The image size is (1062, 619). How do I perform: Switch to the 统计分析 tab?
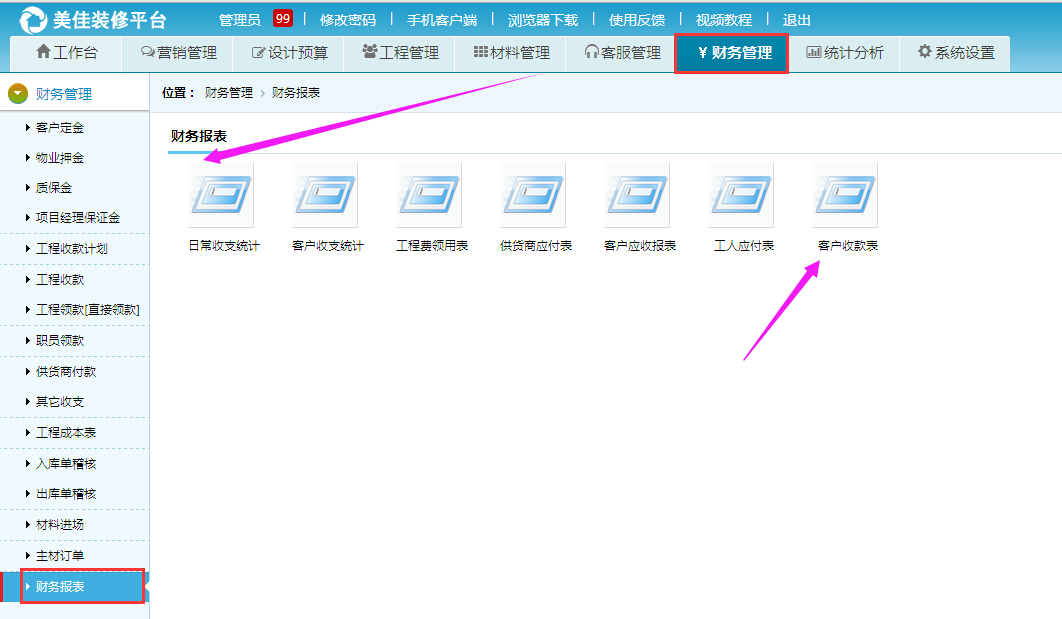(845, 53)
